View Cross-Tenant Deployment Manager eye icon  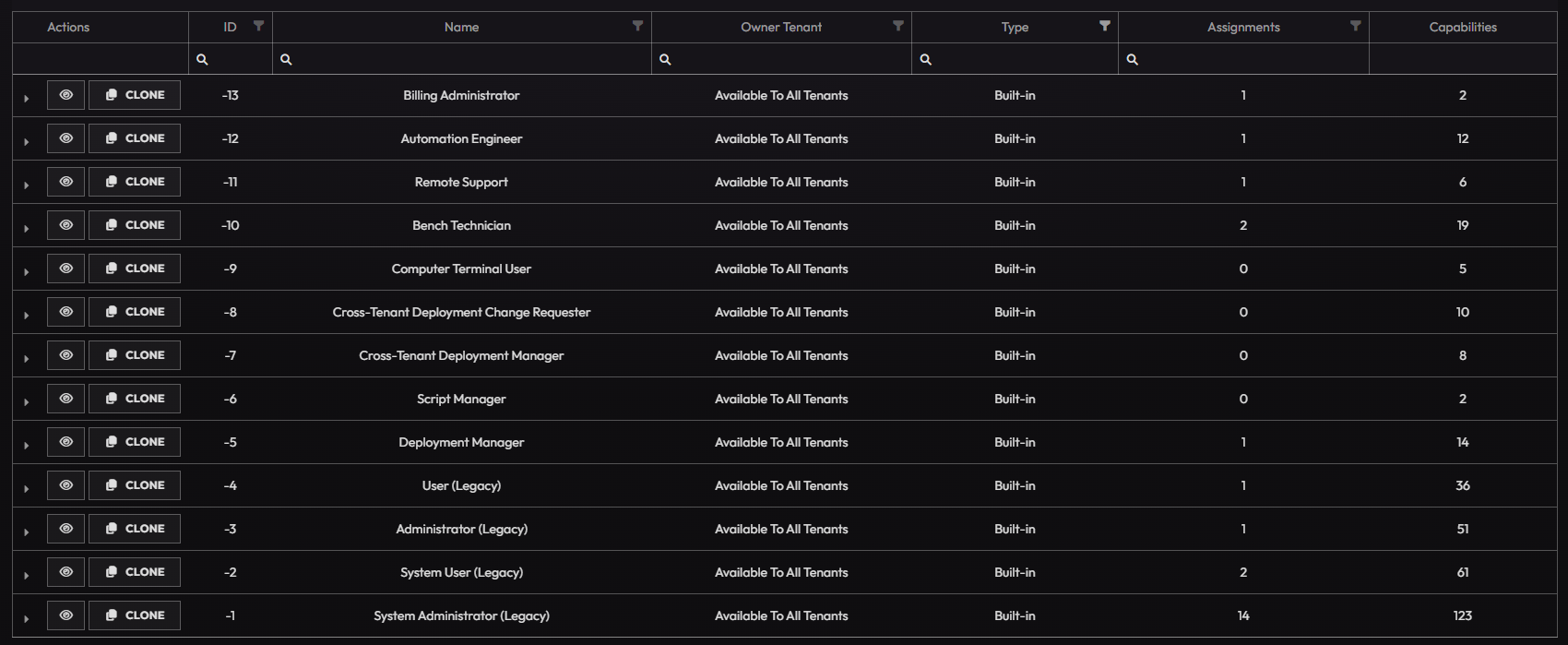(x=66, y=355)
